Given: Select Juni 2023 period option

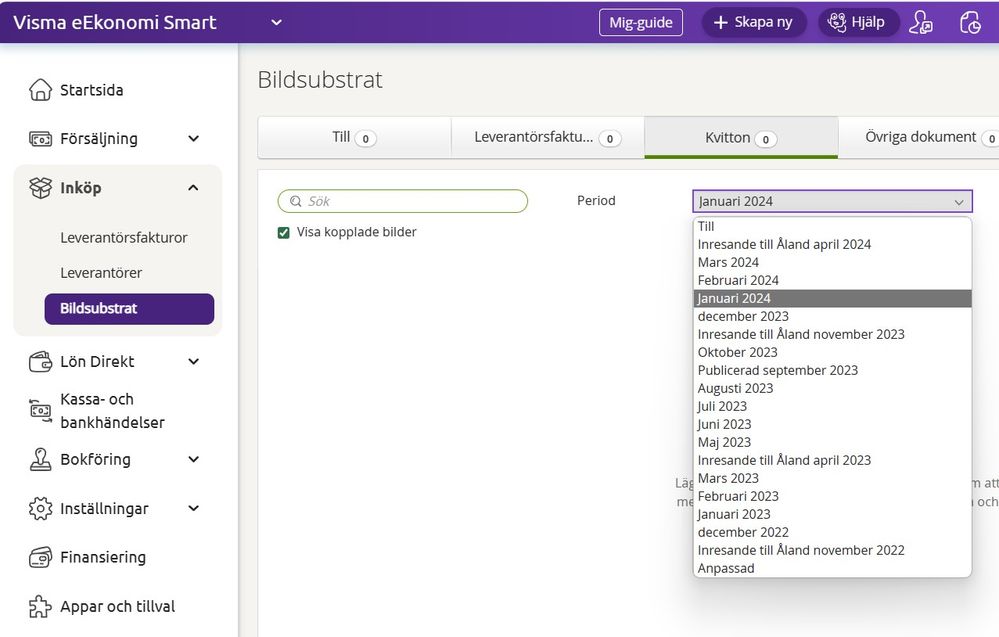Looking at the screenshot, I should 832,424.
